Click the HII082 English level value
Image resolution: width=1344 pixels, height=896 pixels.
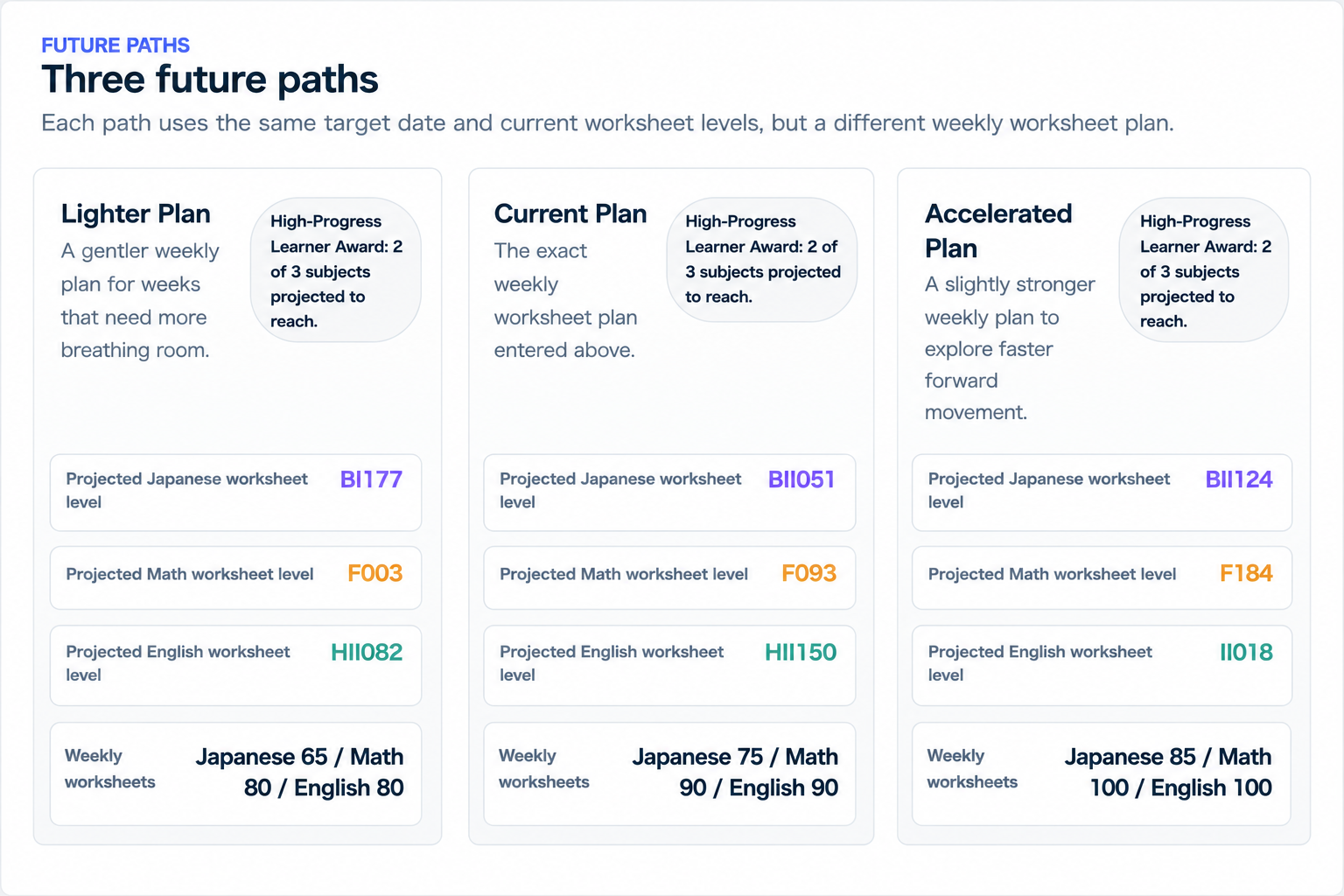pyautogui.click(x=367, y=652)
